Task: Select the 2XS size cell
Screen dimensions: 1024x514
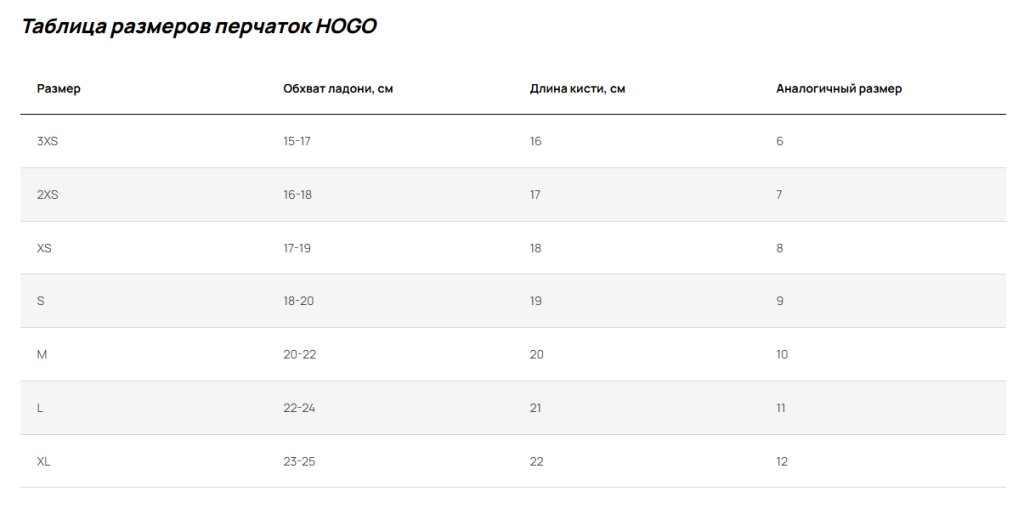Action: point(48,195)
